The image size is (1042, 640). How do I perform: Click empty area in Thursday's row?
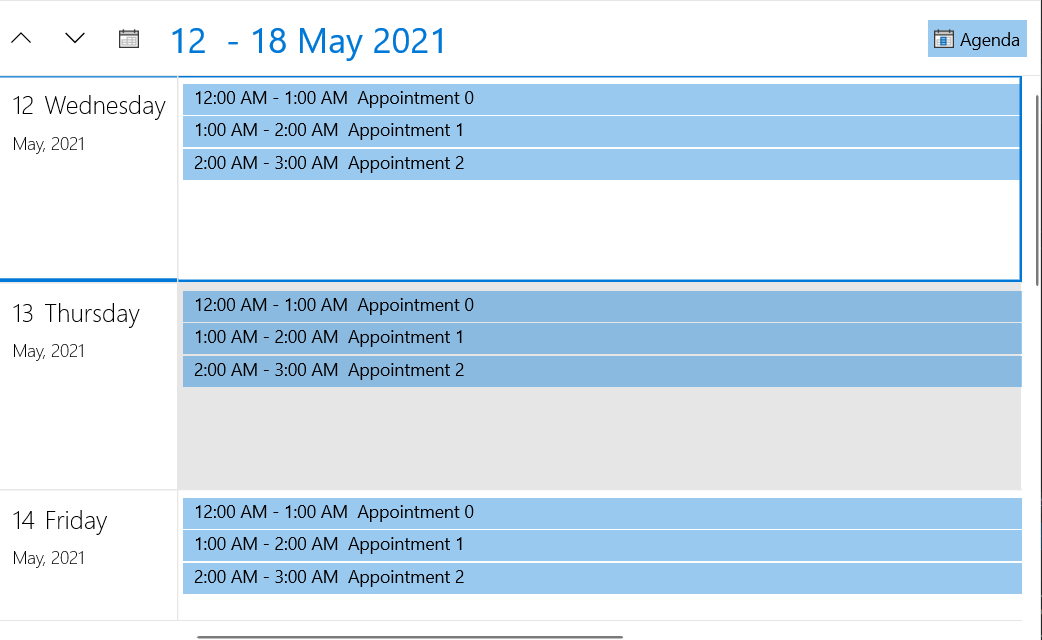click(x=600, y=440)
